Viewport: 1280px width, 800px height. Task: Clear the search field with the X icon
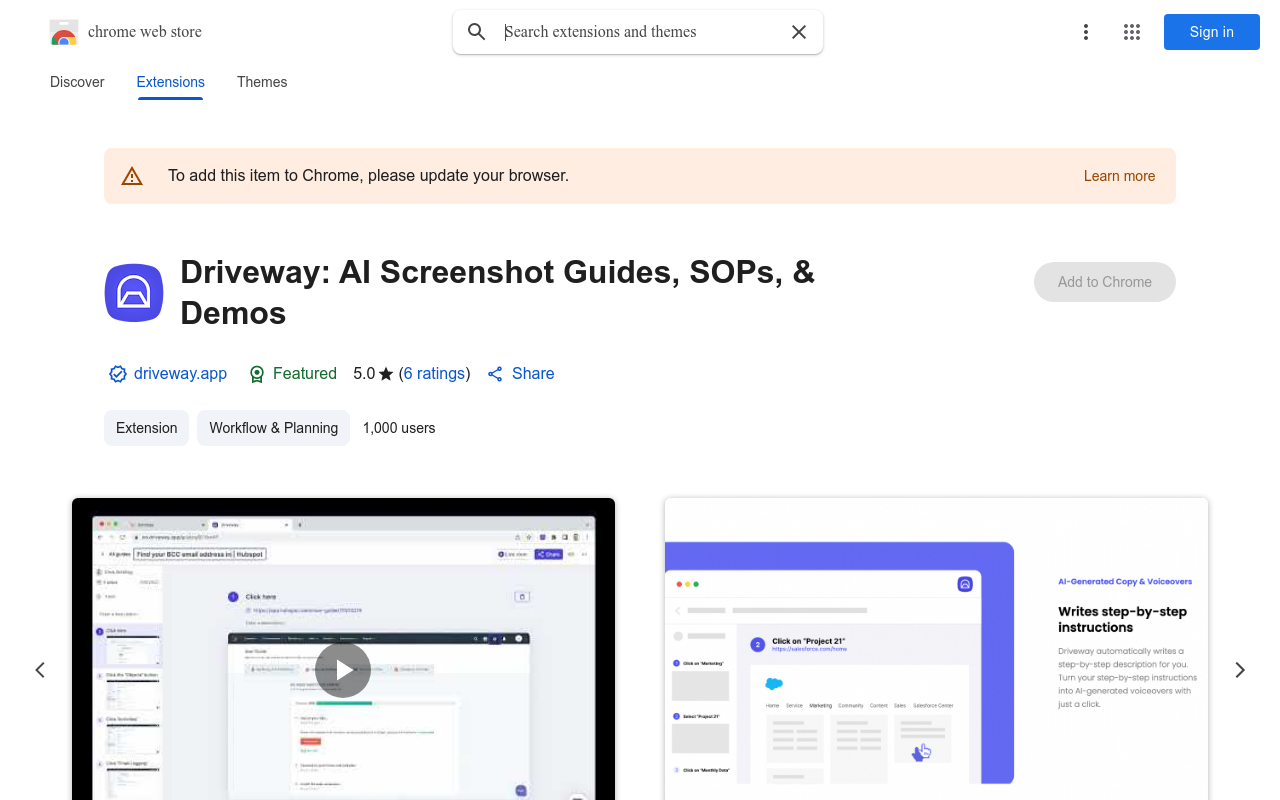799,32
